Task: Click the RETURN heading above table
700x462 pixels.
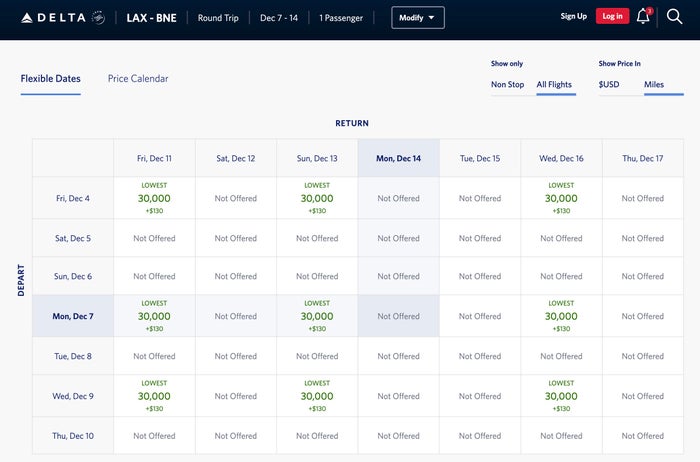Action: [352, 123]
